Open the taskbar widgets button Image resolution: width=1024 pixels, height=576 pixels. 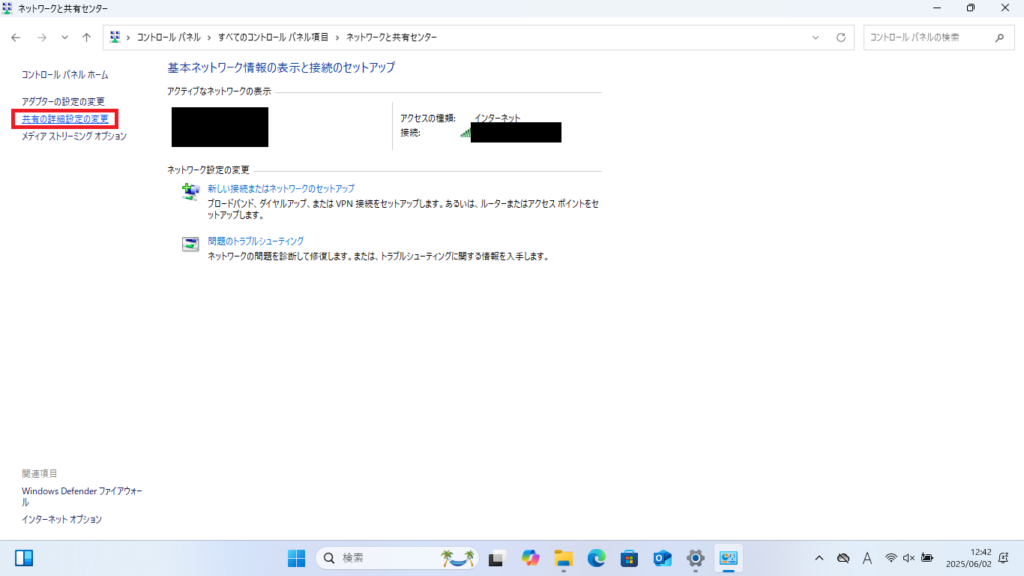click(x=24, y=558)
